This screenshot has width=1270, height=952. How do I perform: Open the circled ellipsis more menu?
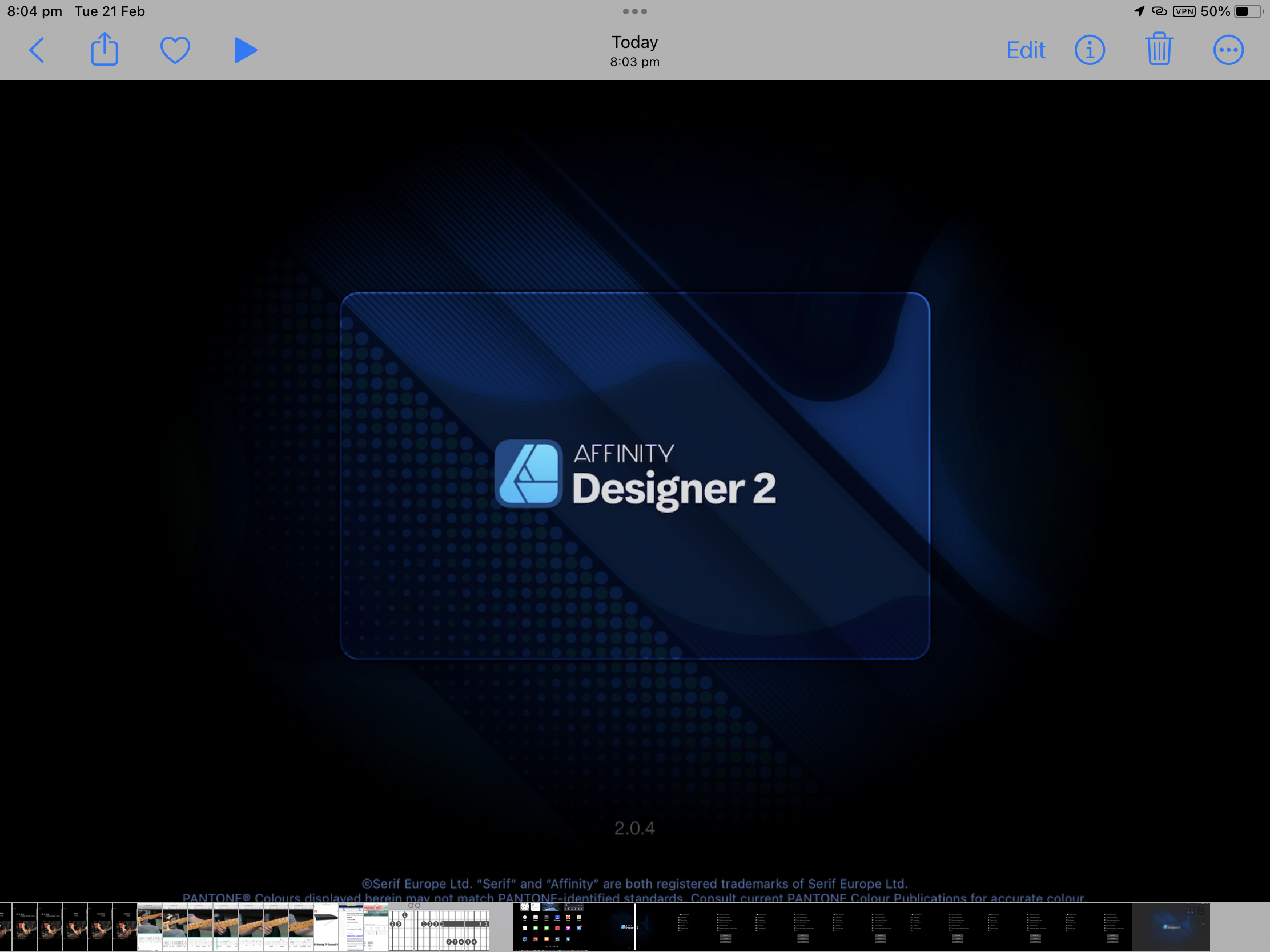click(x=1228, y=50)
